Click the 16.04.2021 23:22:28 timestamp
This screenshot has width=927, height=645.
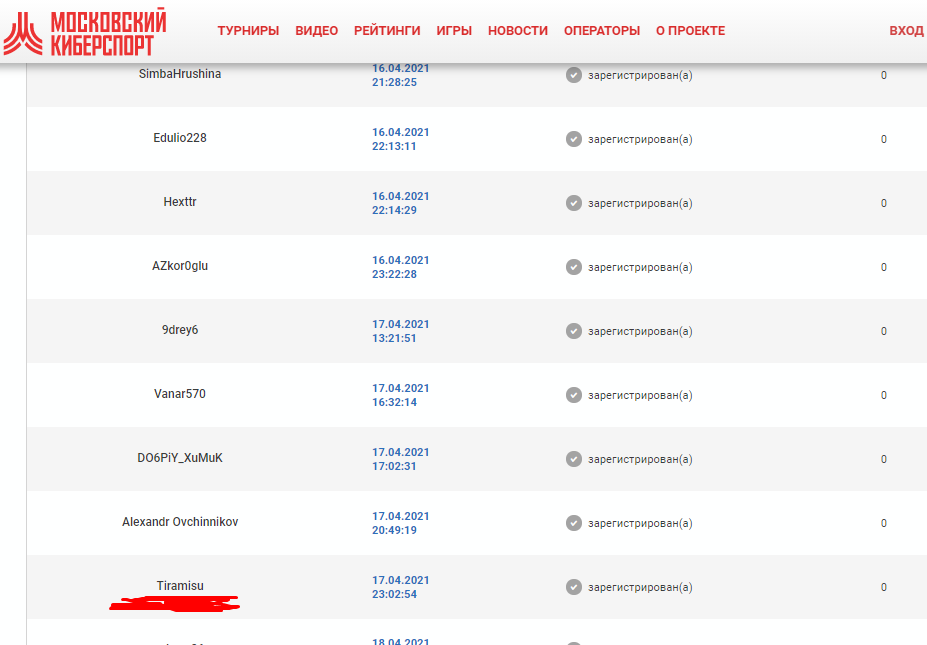coord(400,267)
